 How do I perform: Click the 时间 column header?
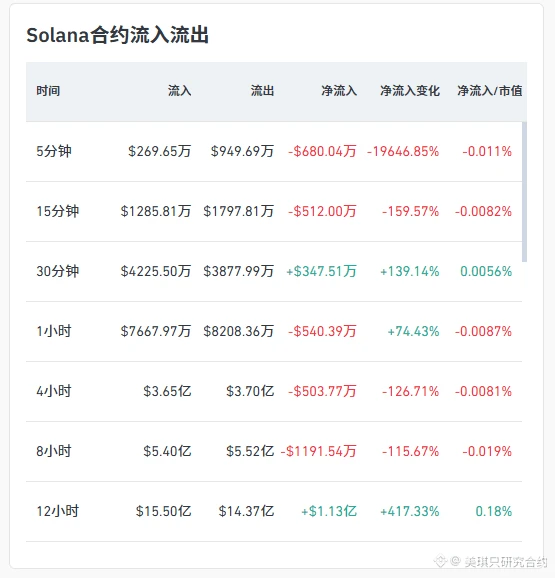click(x=48, y=91)
